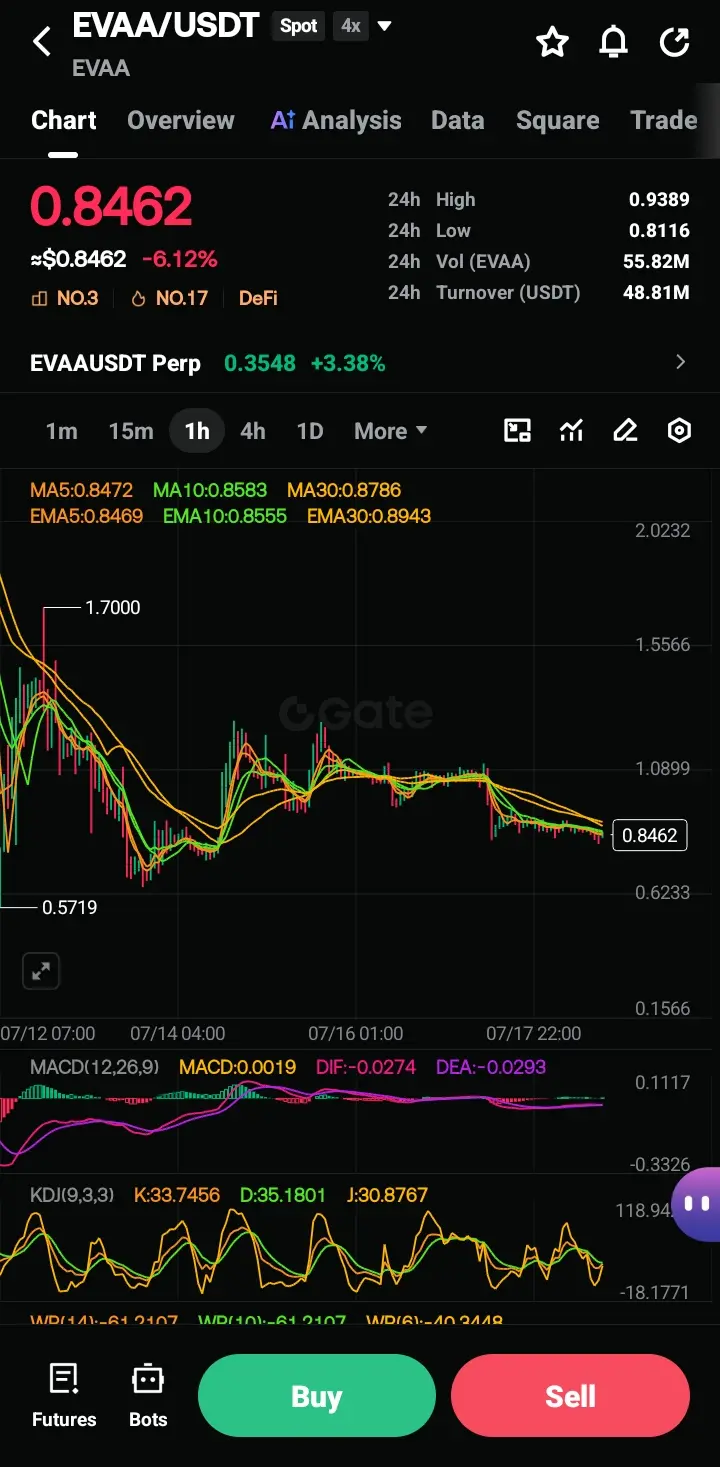Select the 4h timeframe
The image size is (720, 1467).
click(253, 431)
